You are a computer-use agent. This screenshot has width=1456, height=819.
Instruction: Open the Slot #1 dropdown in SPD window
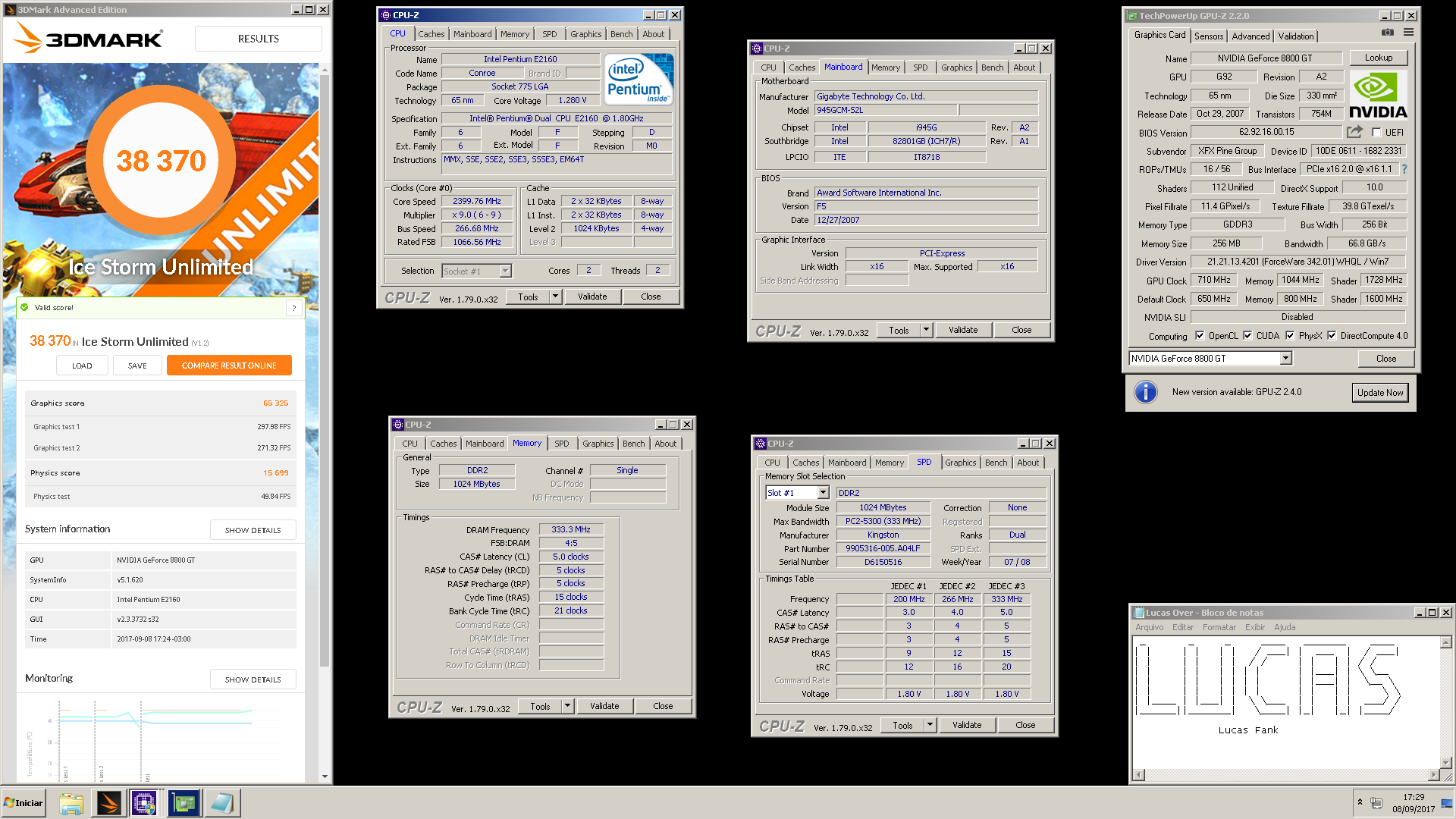tap(823, 493)
